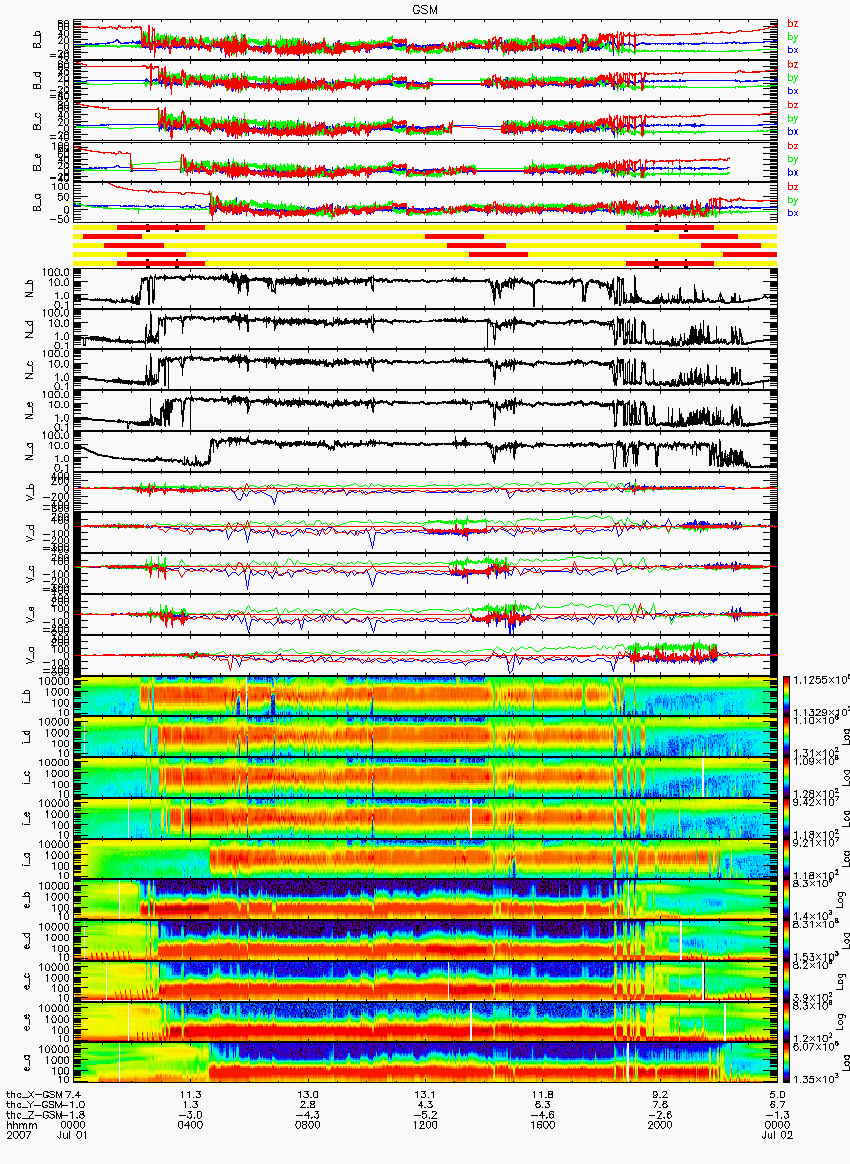Image resolution: width=850 pixels, height=1164 pixels.
Task: Click the i_d ion spectrogram label
Action: tap(27, 737)
